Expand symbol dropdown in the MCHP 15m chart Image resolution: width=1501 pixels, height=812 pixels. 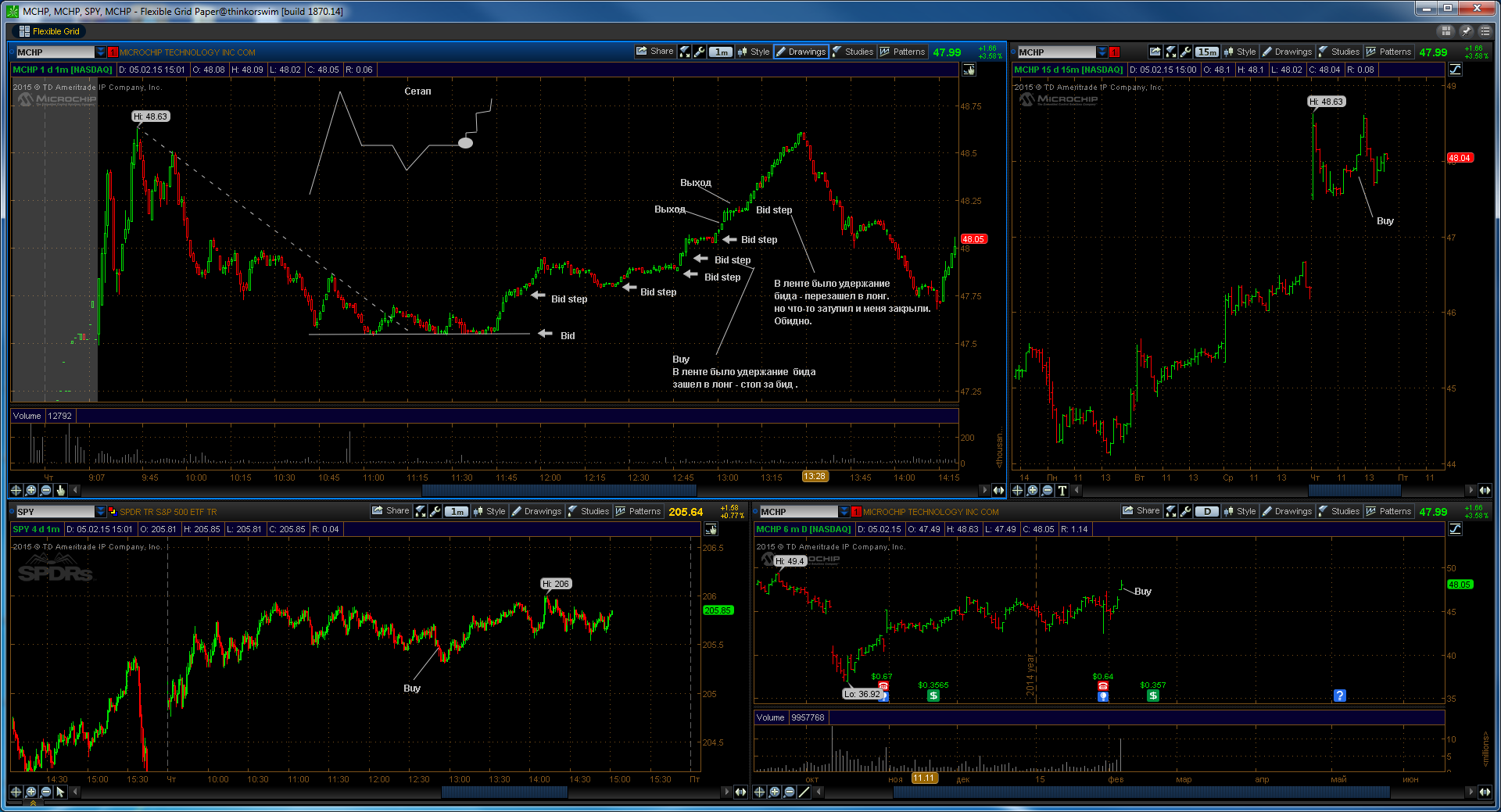[x=1102, y=52]
